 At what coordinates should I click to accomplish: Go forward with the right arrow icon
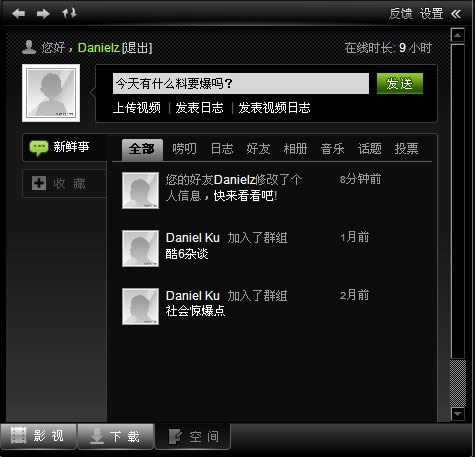[x=43, y=14]
